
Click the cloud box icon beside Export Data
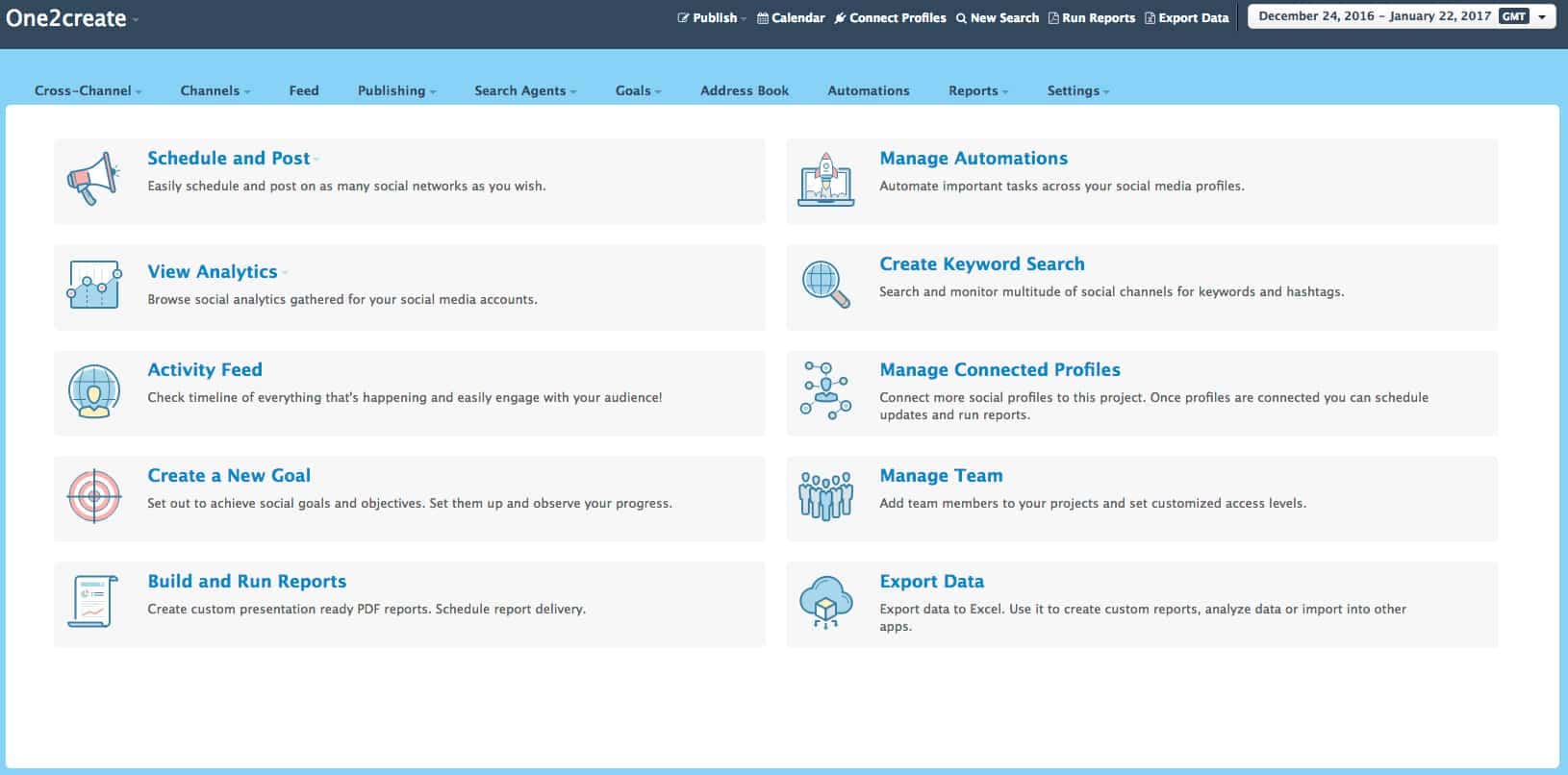pos(826,603)
